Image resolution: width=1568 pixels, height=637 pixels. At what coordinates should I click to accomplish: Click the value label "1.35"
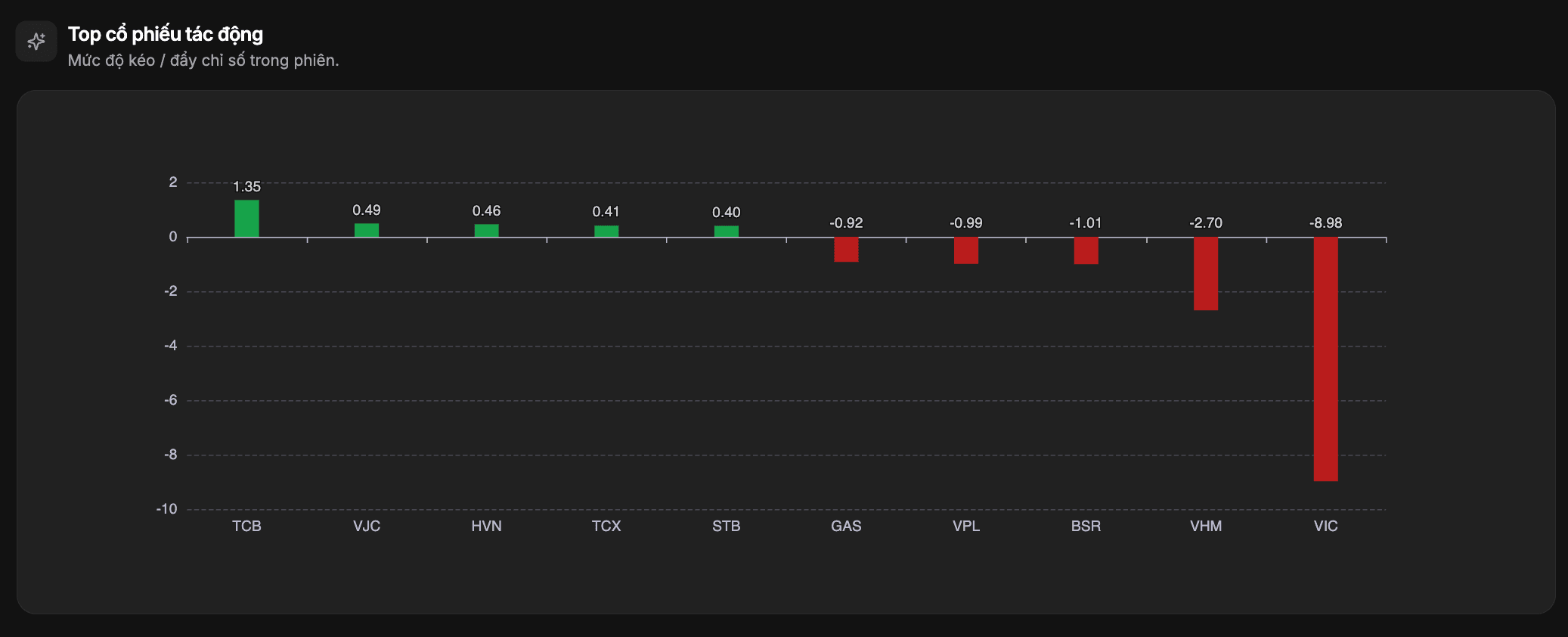click(x=246, y=187)
